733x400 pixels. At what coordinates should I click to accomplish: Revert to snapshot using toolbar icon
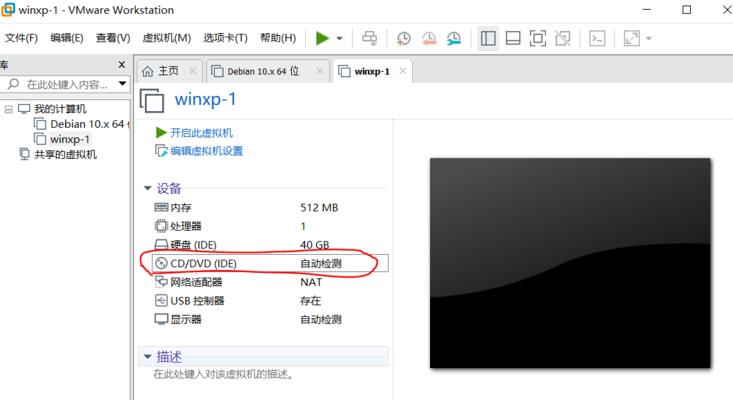pyautogui.click(x=429, y=38)
